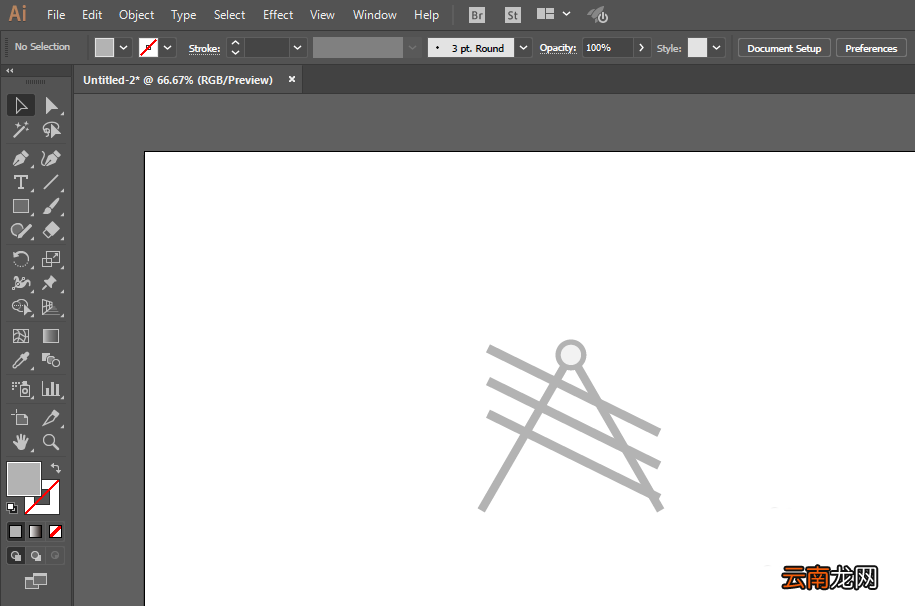Open the Window menu
Screen dimensions: 915x606
point(375,15)
